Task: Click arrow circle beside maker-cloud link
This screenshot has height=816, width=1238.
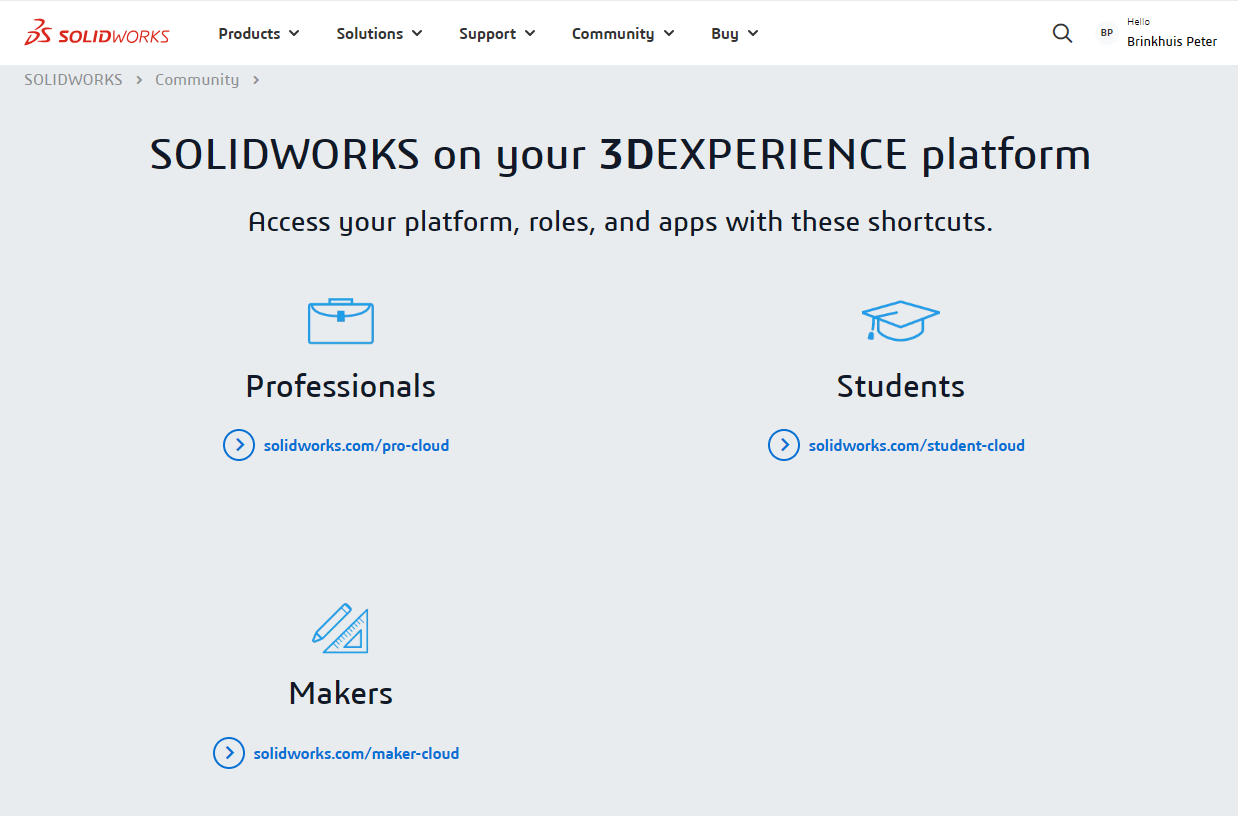Action: (229, 753)
